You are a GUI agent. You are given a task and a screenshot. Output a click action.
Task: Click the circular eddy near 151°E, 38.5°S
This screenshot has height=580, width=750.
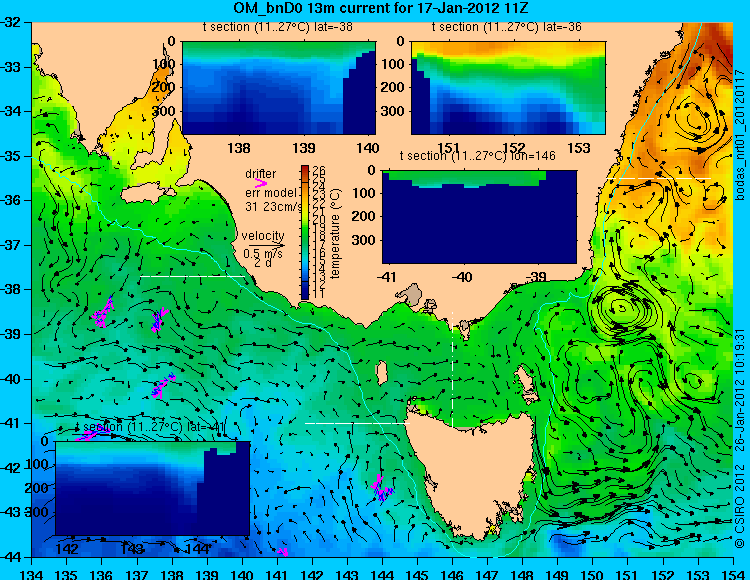(622, 308)
